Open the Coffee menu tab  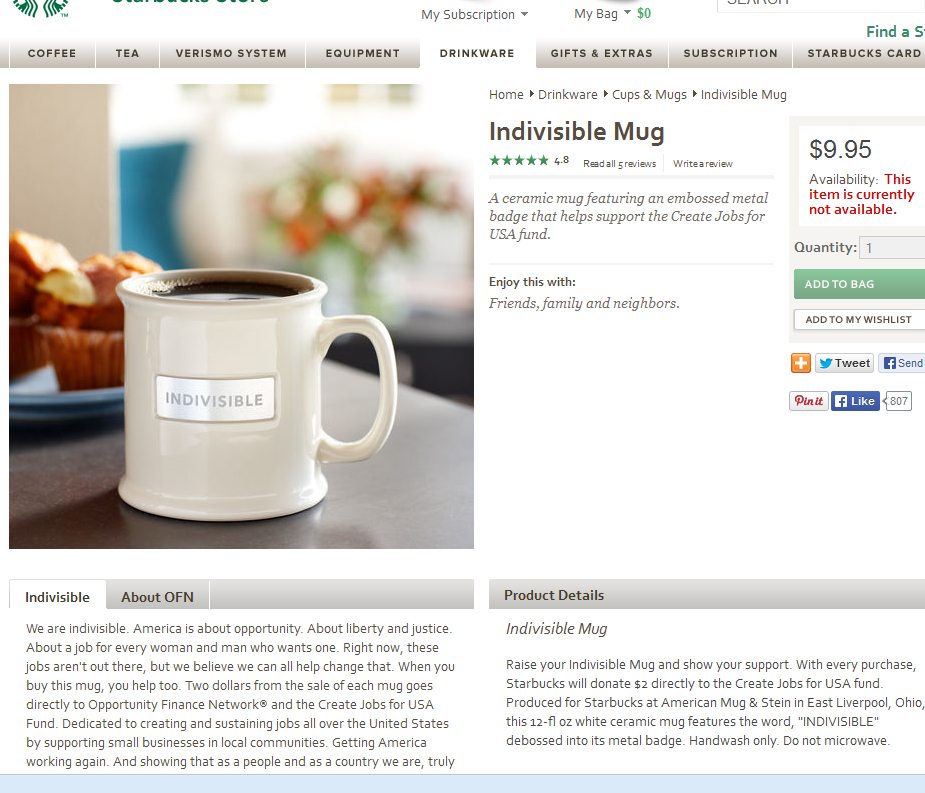(52, 53)
